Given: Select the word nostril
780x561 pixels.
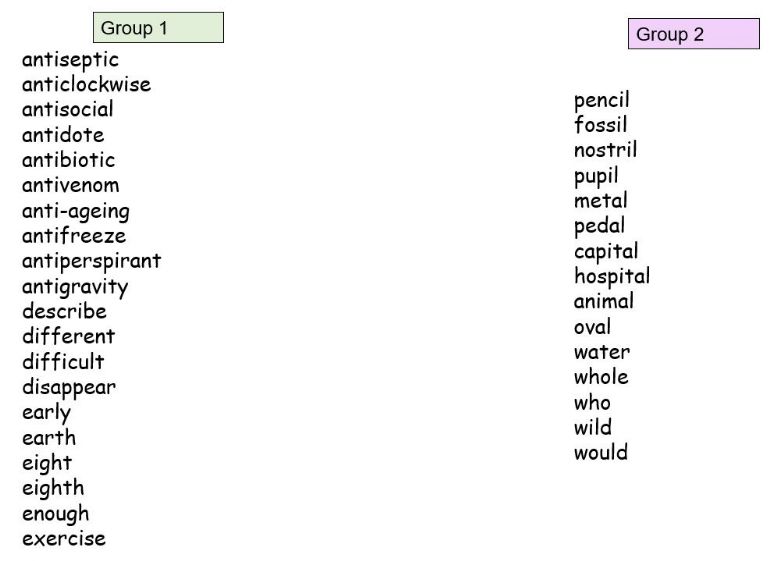Looking at the screenshot, I should pyautogui.click(x=605, y=150).
